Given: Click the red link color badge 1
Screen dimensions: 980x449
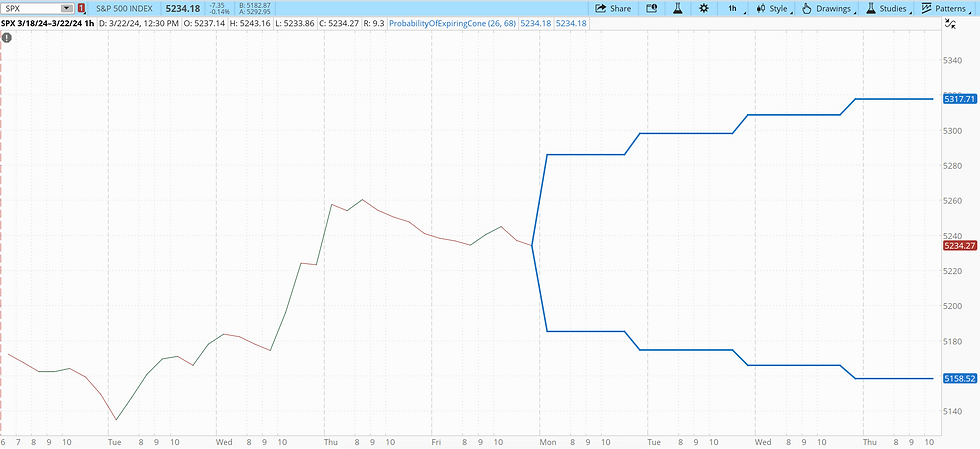Looking at the screenshot, I should (x=81, y=9).
